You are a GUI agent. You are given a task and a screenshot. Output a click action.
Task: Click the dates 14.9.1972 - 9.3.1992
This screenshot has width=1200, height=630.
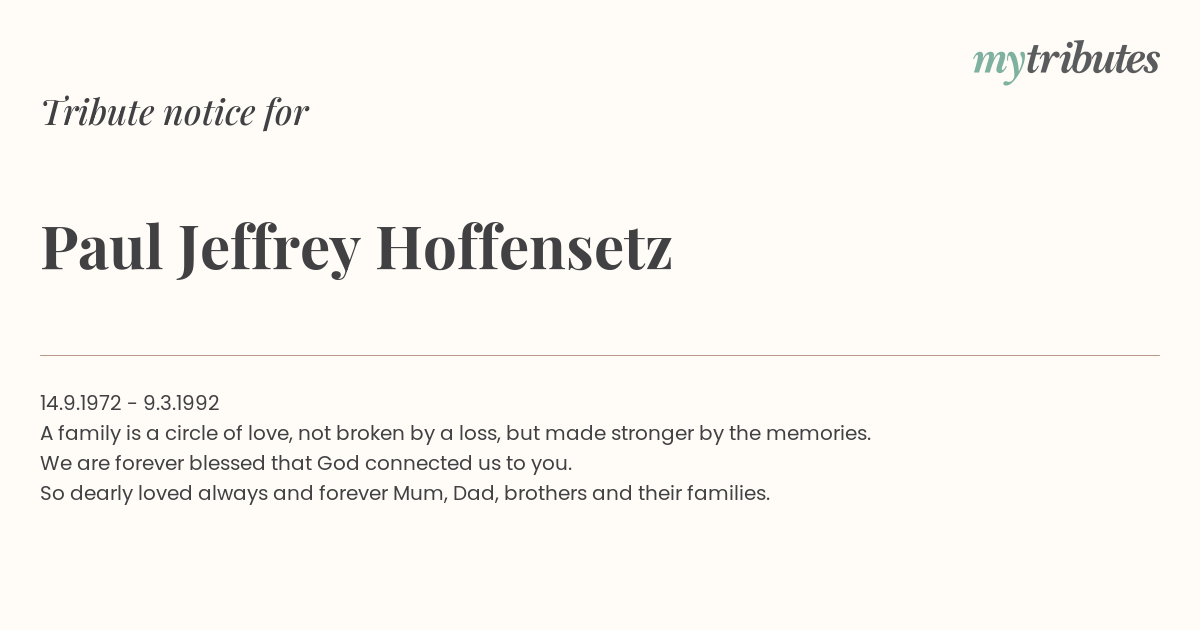point(130,403)
